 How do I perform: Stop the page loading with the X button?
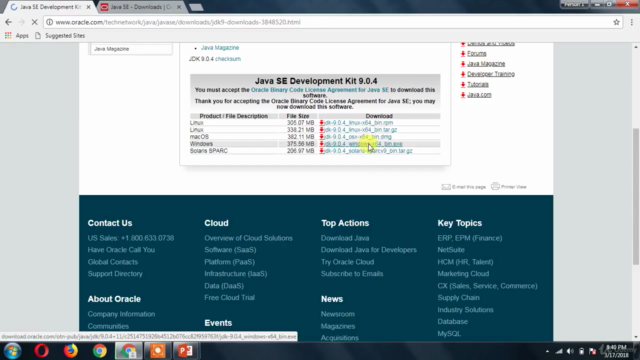34,22
